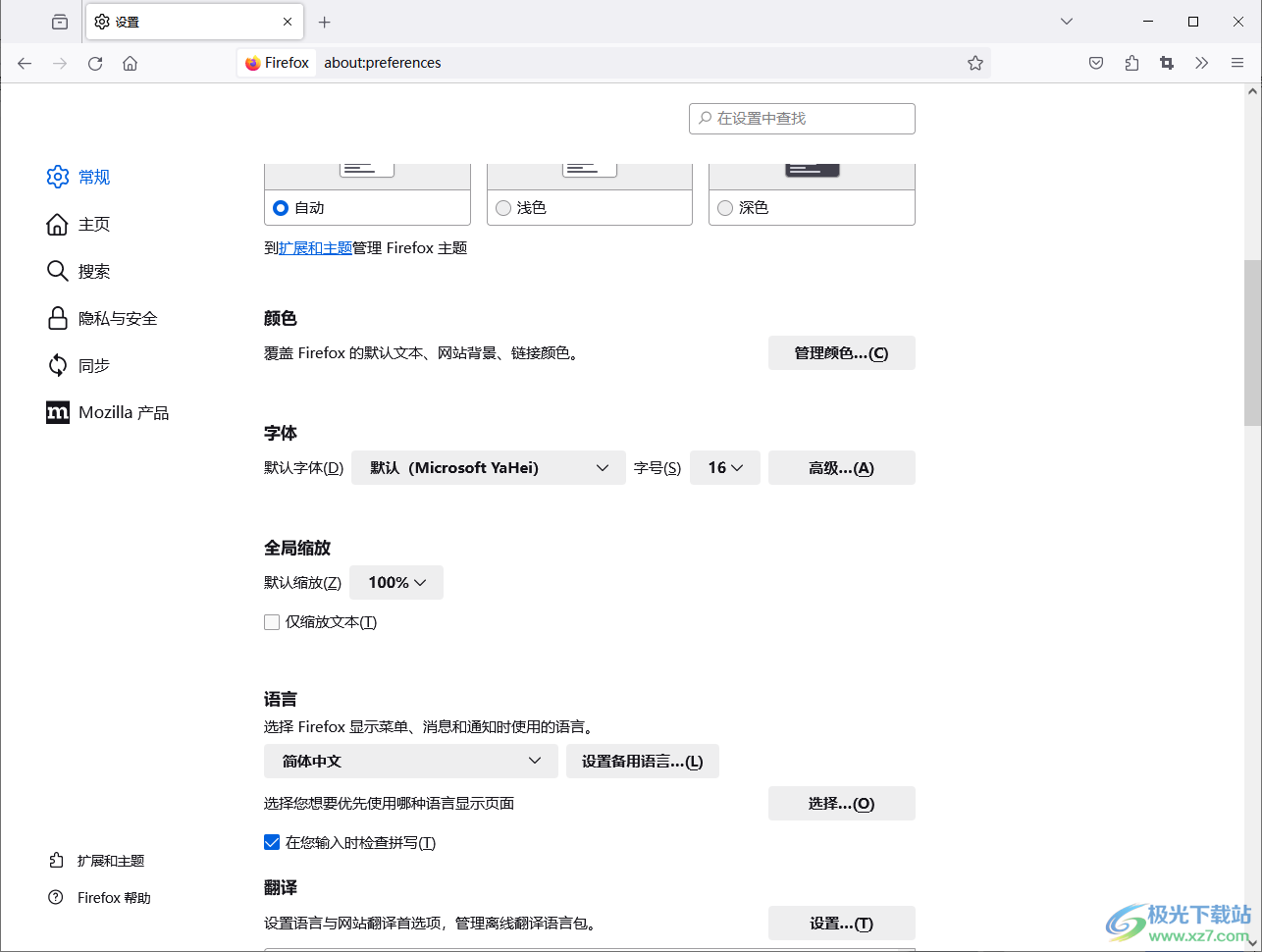Open the application hamburger menu

tap(1237, 63)
